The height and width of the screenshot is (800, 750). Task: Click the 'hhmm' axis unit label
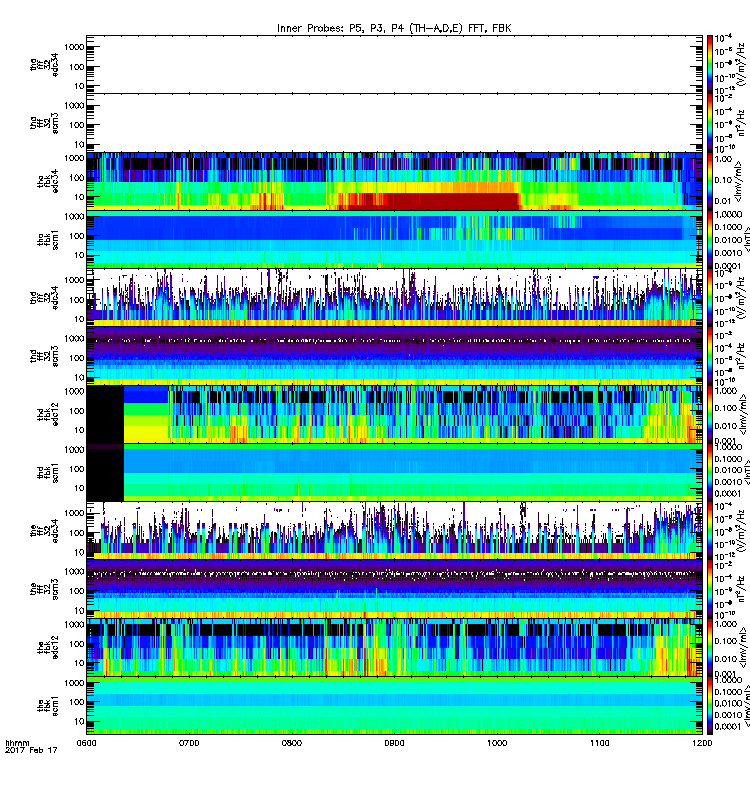click(x=17, y=743)
